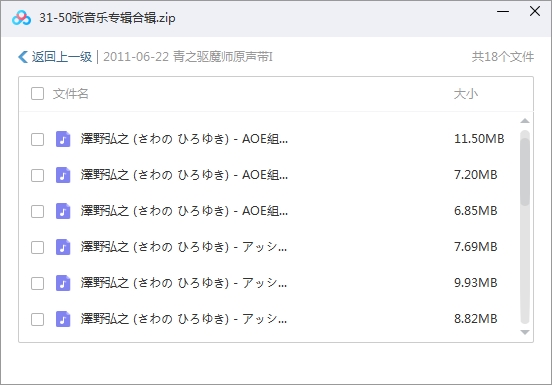Toggle the select-all checkbox beside 文件名

coord(37,94)
